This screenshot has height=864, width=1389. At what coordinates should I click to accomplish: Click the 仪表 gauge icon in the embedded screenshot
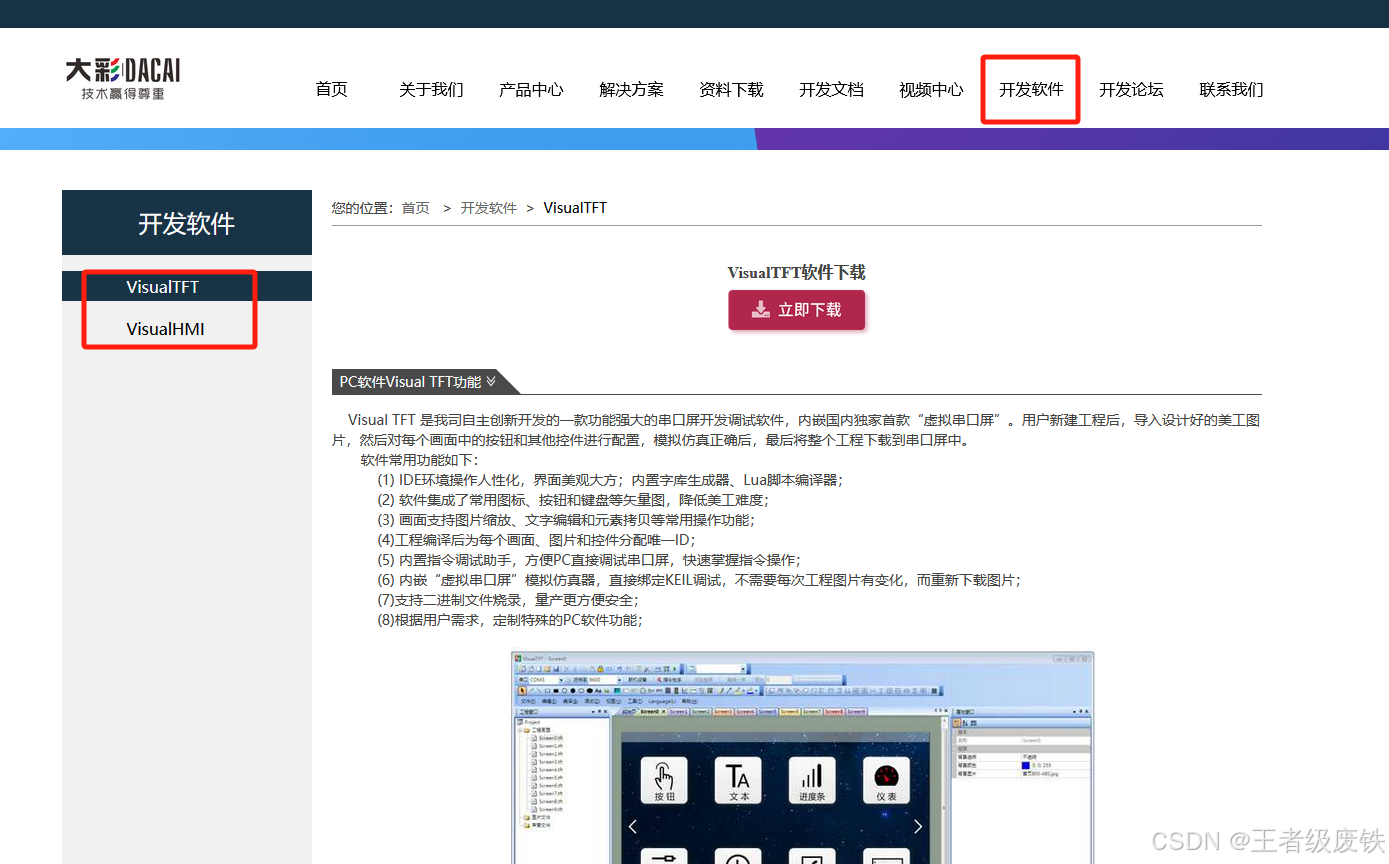click(x=886, y=781)
